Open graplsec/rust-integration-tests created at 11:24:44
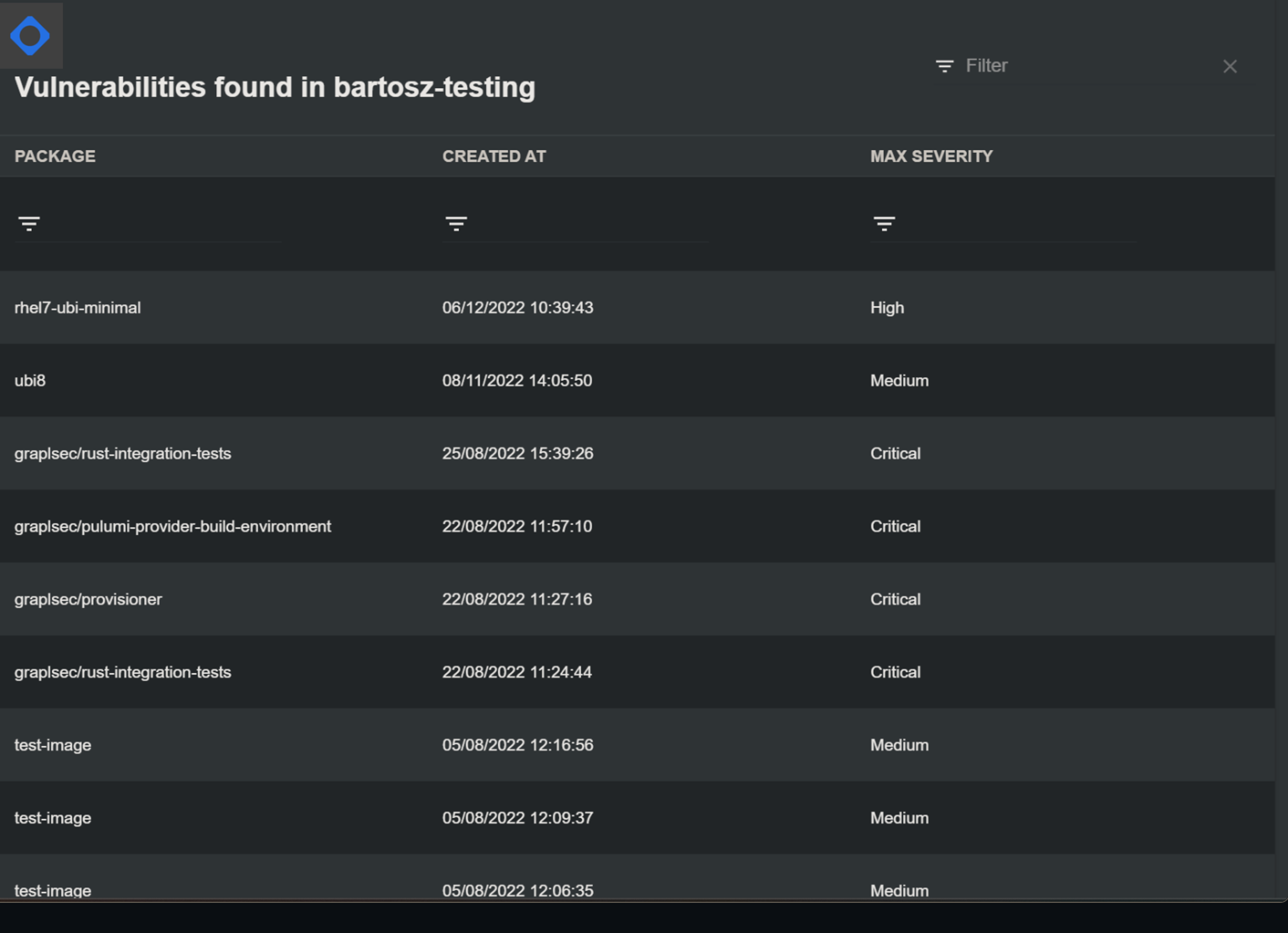This screenshot has height=933, width=1288. point(123,672)
